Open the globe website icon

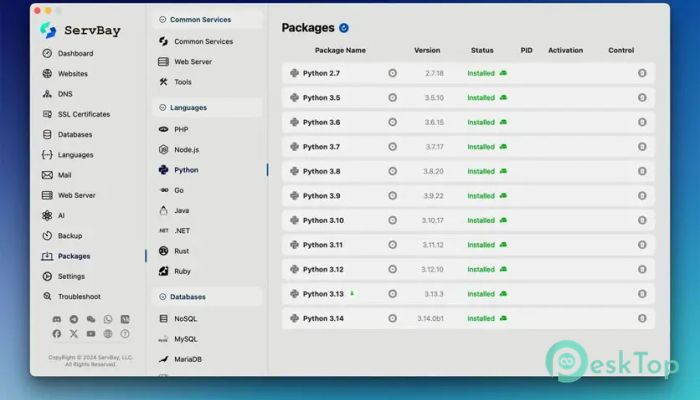click(108, 333)
